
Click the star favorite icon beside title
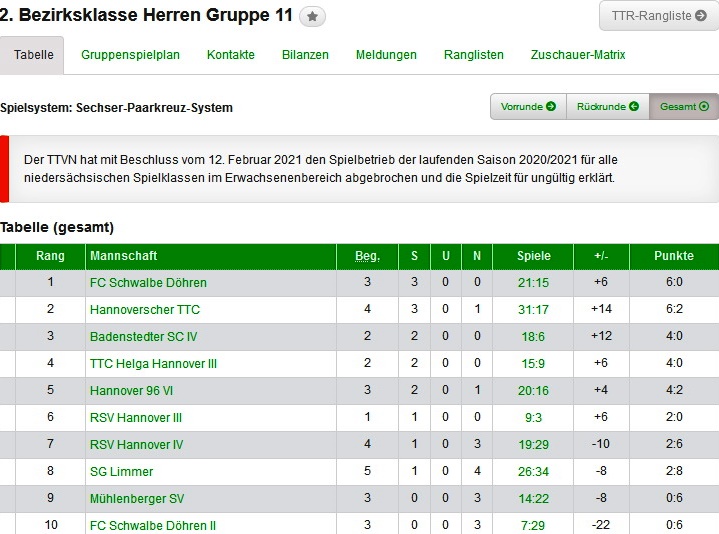[312, 17]
